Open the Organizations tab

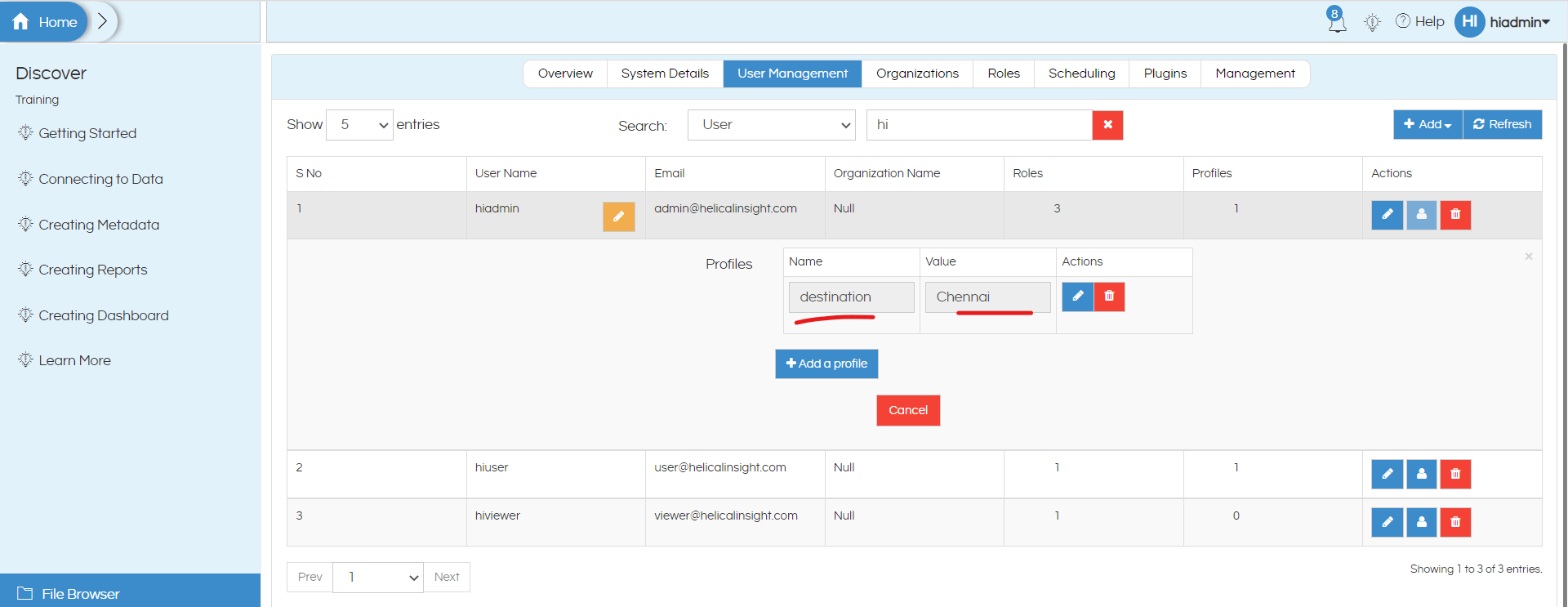[917, 74]
